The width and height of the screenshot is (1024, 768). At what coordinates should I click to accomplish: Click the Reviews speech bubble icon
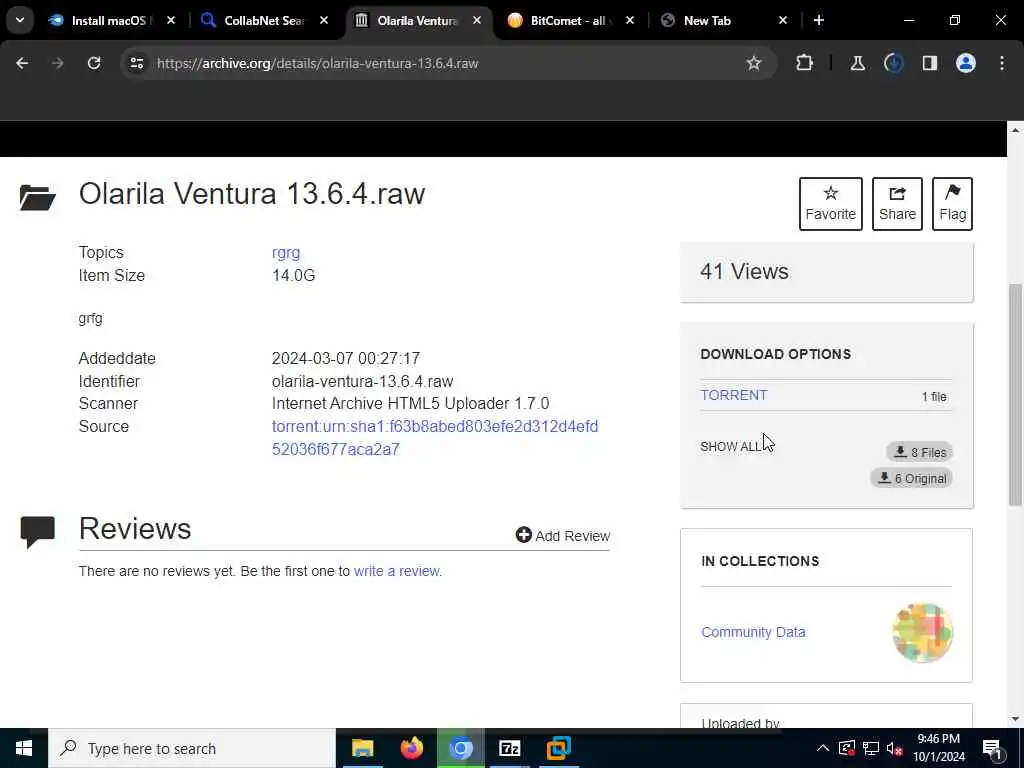point(38,532)
